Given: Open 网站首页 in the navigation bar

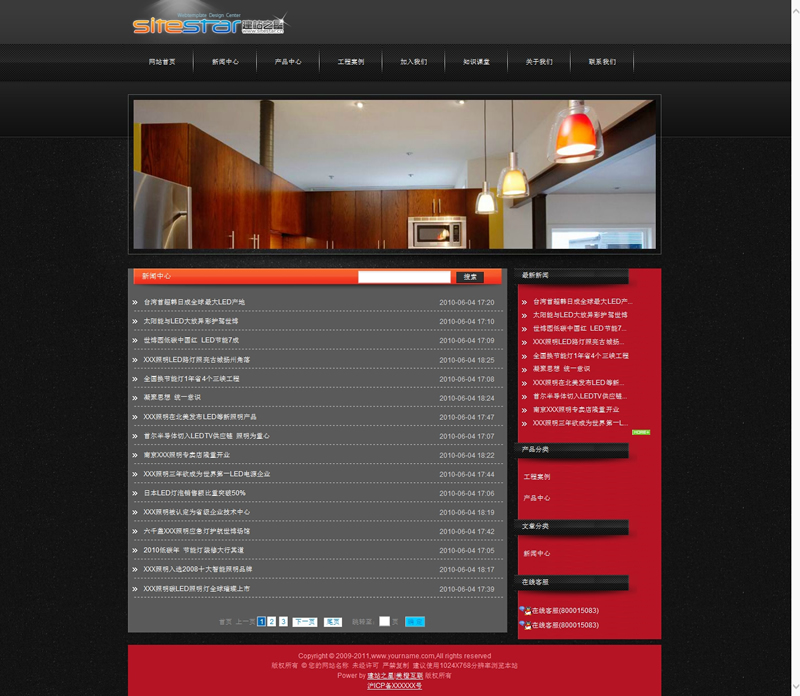Looking at the screenshot, I should (x=162, y=62).
